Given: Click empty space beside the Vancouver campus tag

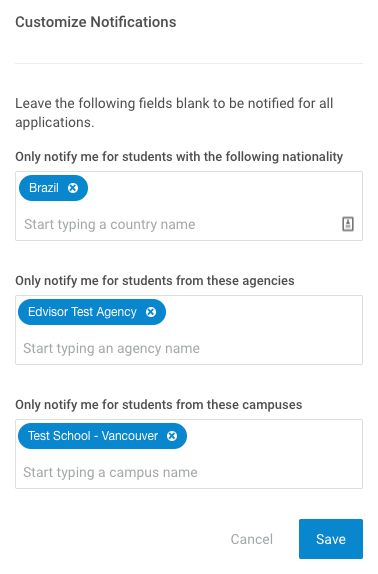Looking at the screenshot, I should pyautogui.click(x=273, y=436).
